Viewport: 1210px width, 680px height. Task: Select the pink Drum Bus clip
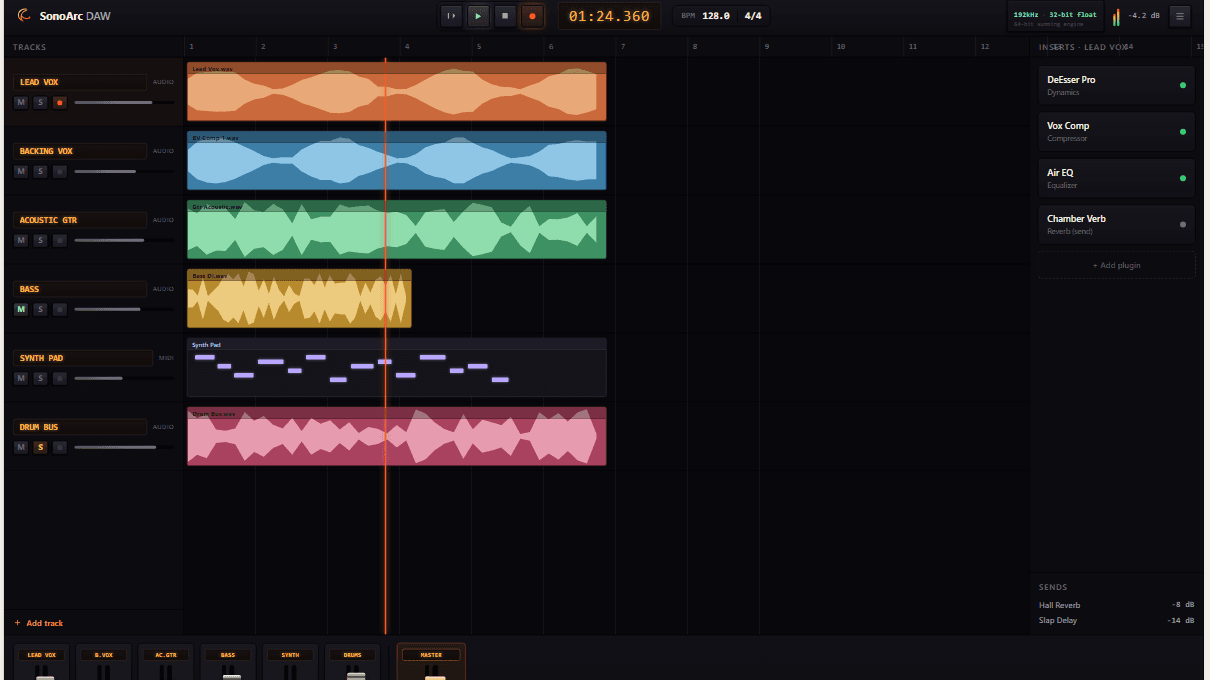pyautogui.click(x=396, y=436)
